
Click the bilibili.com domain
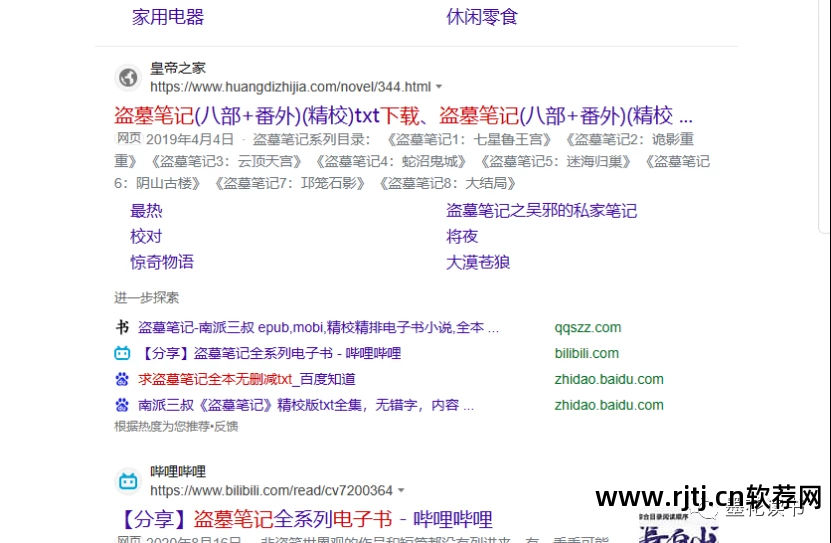587,353
